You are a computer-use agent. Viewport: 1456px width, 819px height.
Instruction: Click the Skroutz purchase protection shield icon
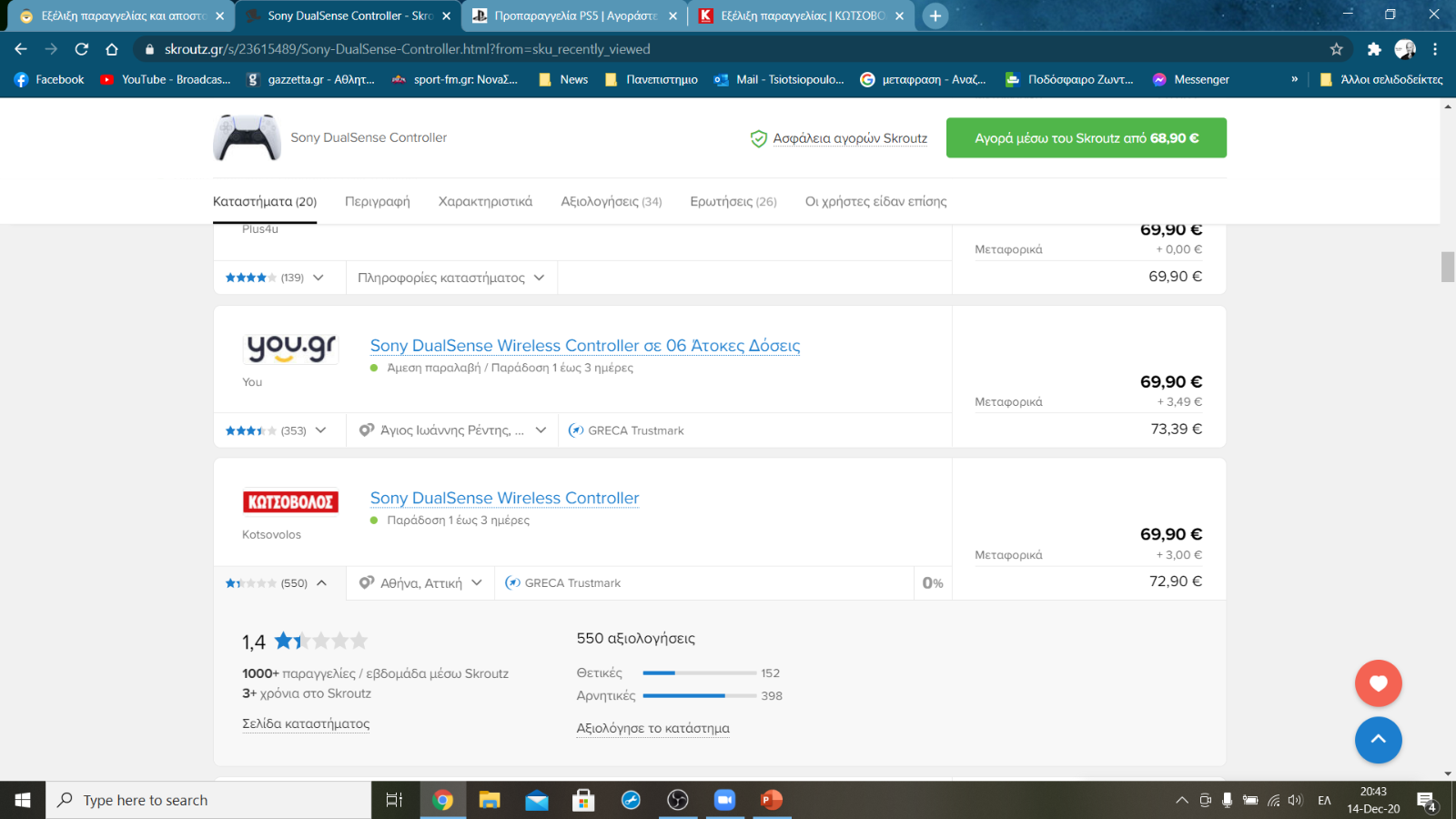point(758,138)
